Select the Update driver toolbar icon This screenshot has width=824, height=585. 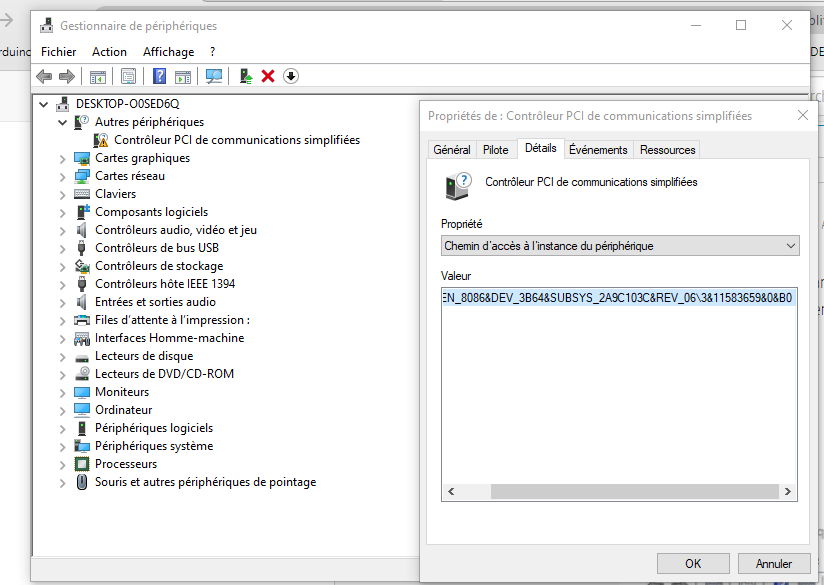point(244,76)
